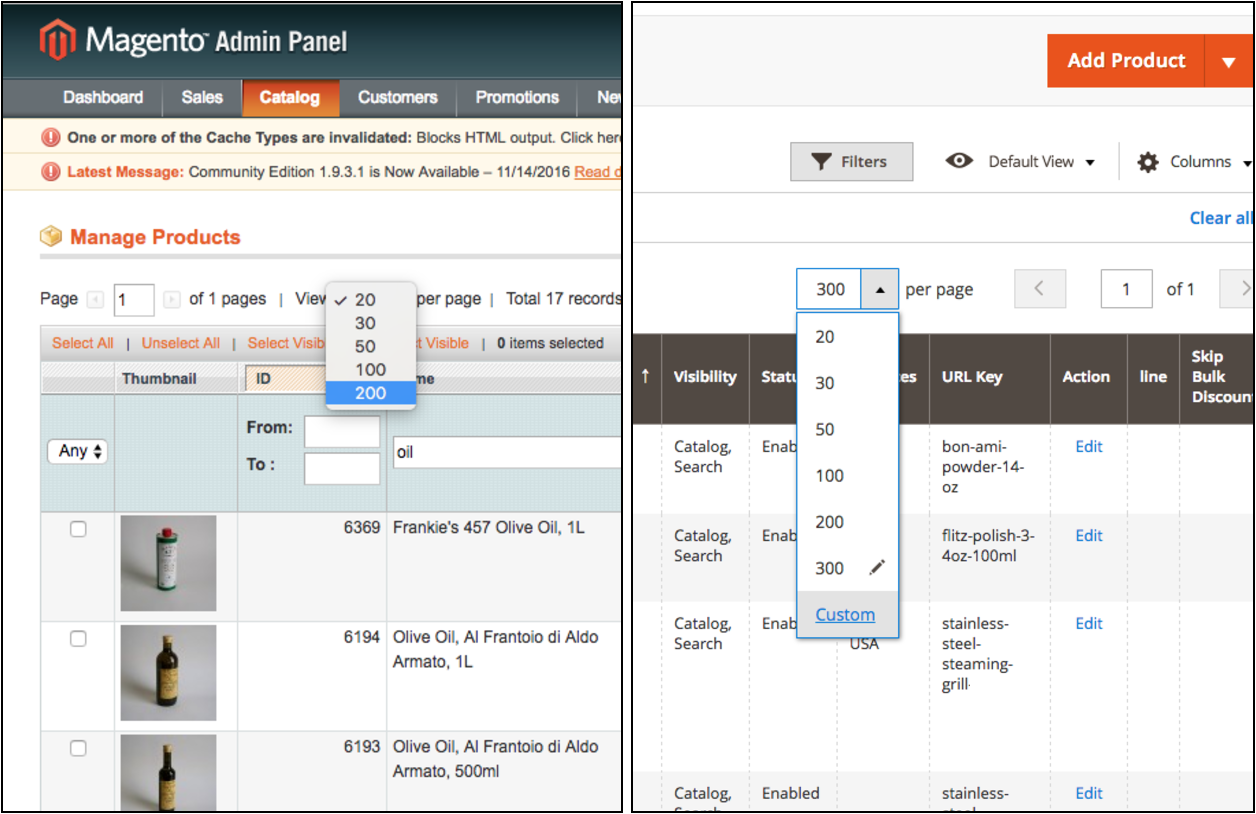Click the Custom per-page link
This screenshot has height=814, width=1256.
point(845,615)
